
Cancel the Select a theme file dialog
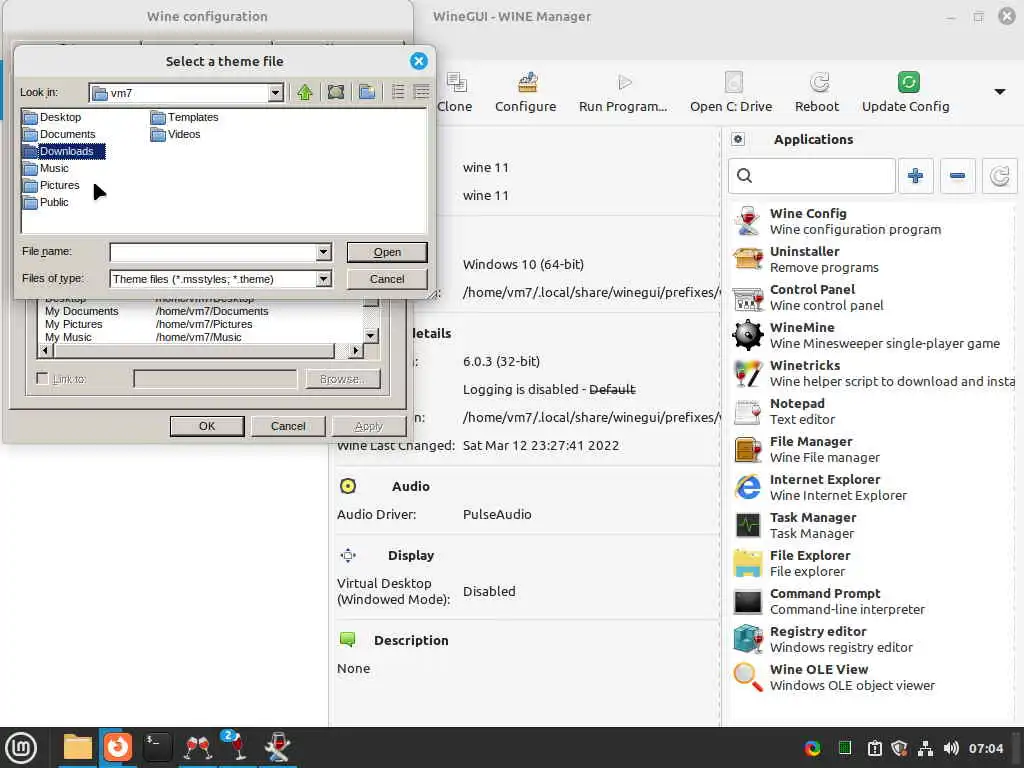click(387, 279)
